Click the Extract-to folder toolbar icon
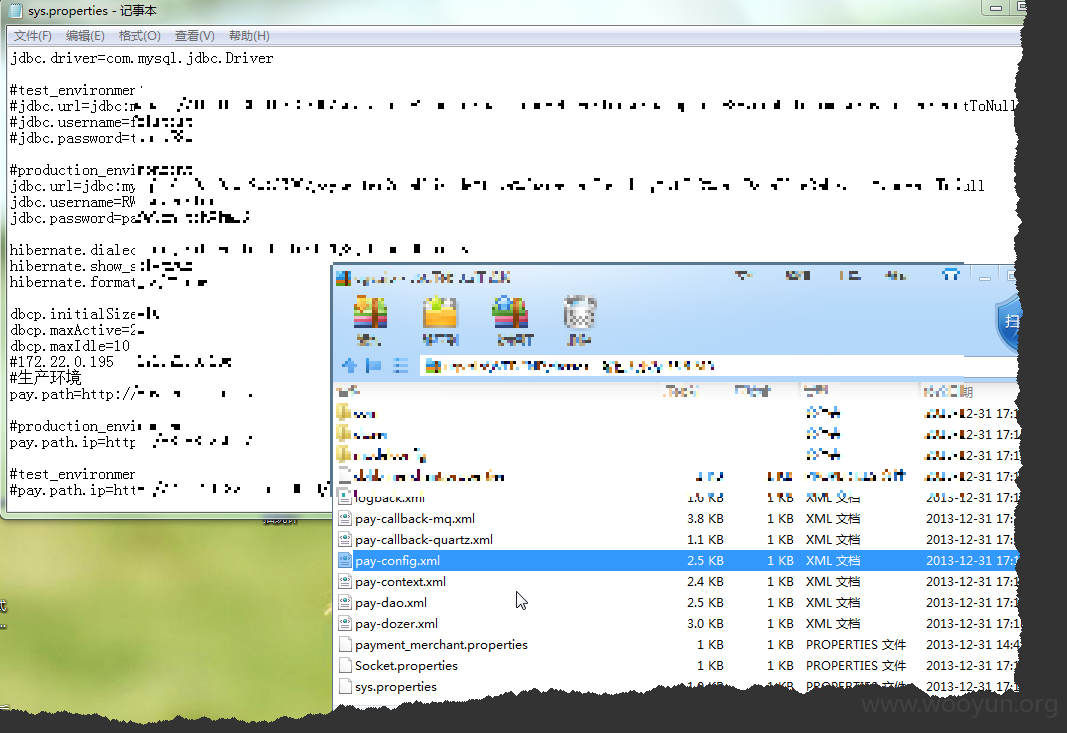 [440, 321]
